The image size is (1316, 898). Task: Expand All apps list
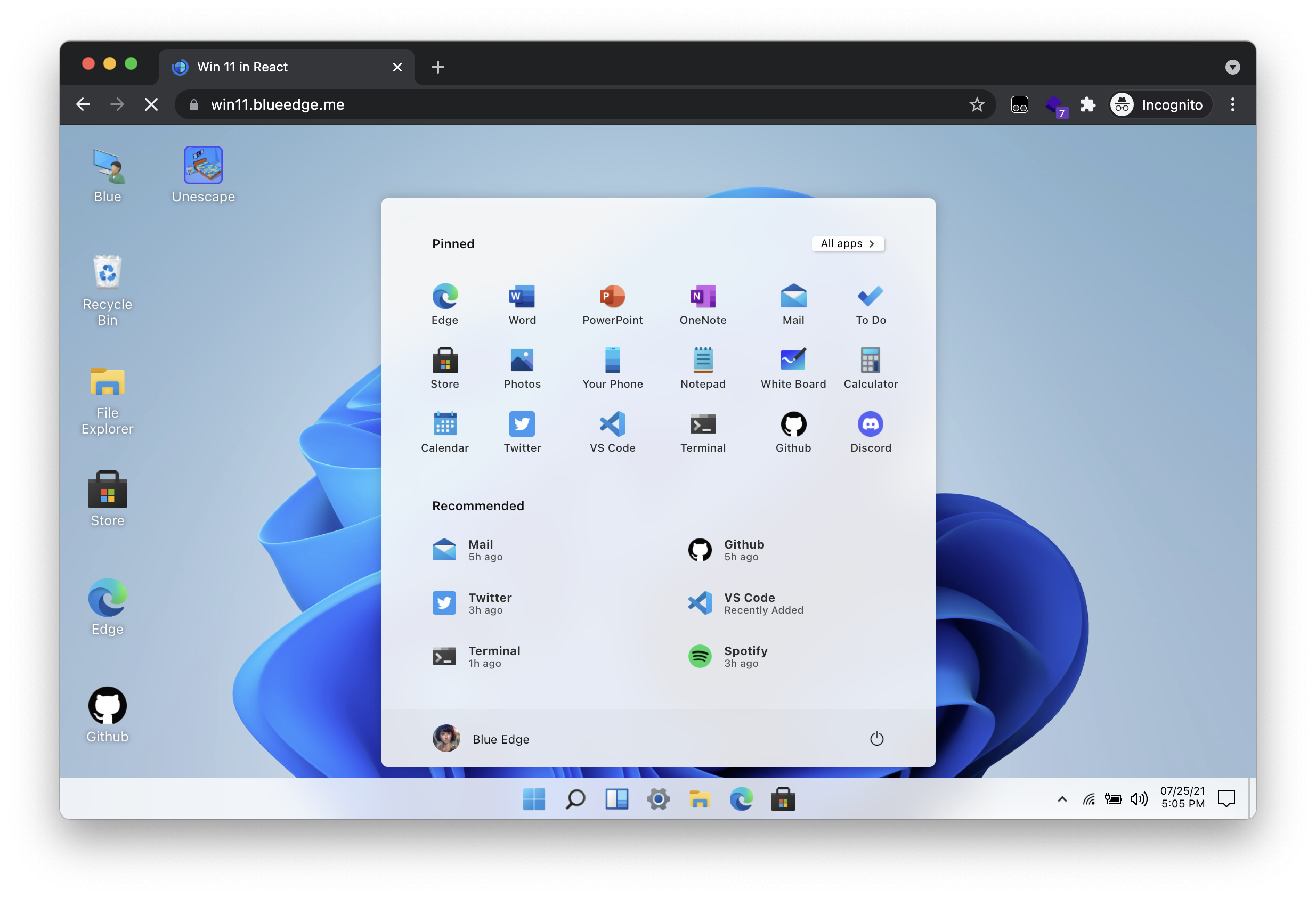[x=848, y=244]
